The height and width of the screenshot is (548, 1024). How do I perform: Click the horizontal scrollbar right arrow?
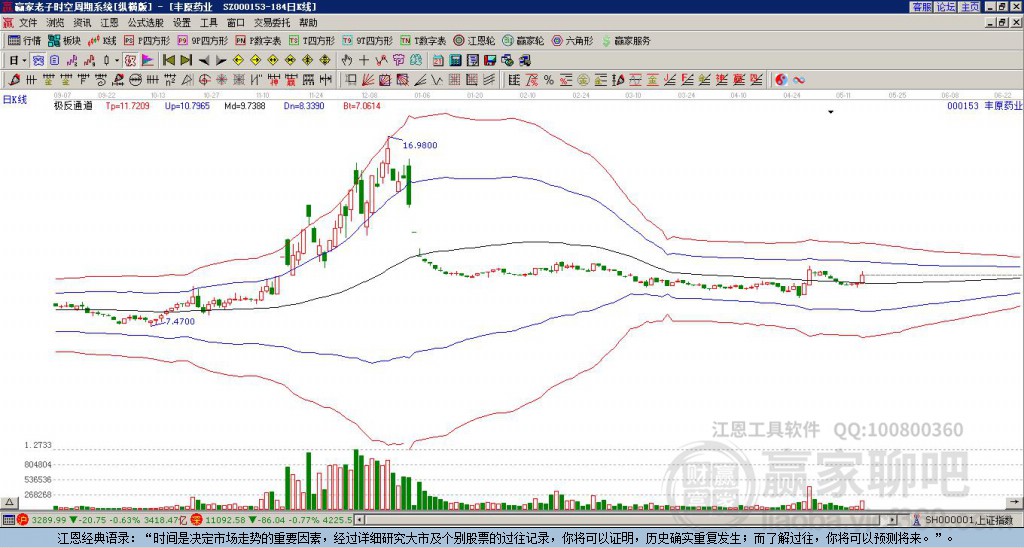click(892, 520)
